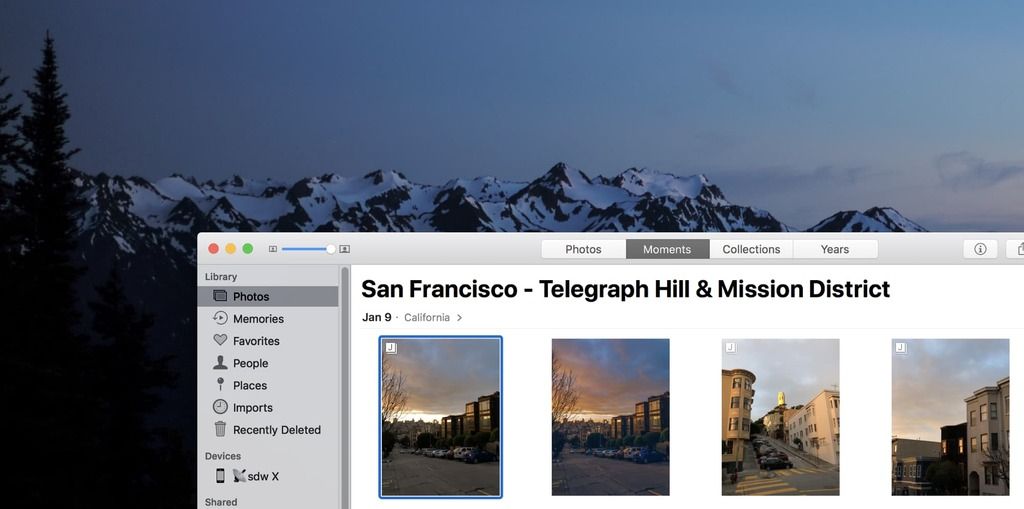Open Recently Deleted trash

click(276, 430)
